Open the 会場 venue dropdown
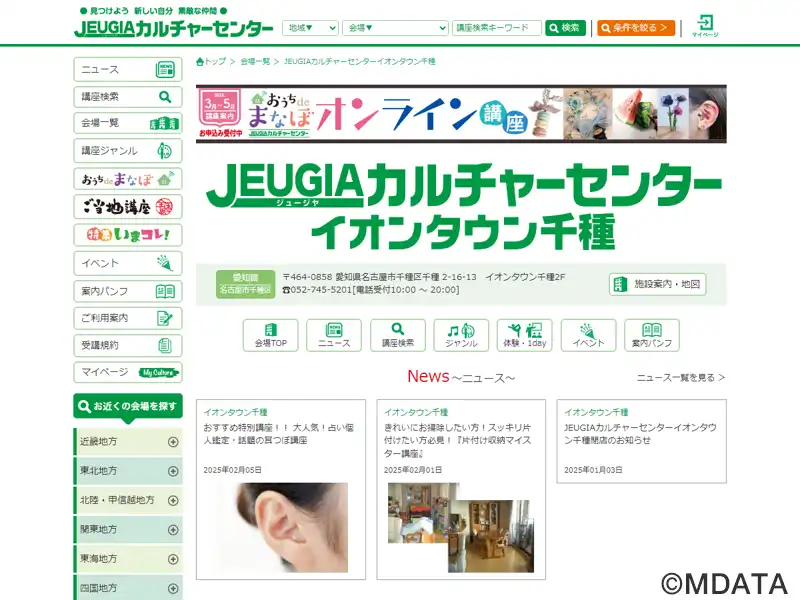Screen dimensions: 800x600 click(x=395, y=28)
